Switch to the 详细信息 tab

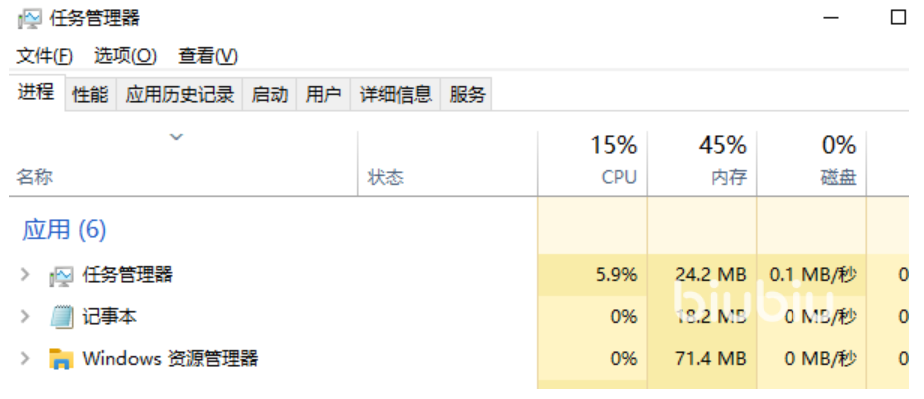[396, 94]
